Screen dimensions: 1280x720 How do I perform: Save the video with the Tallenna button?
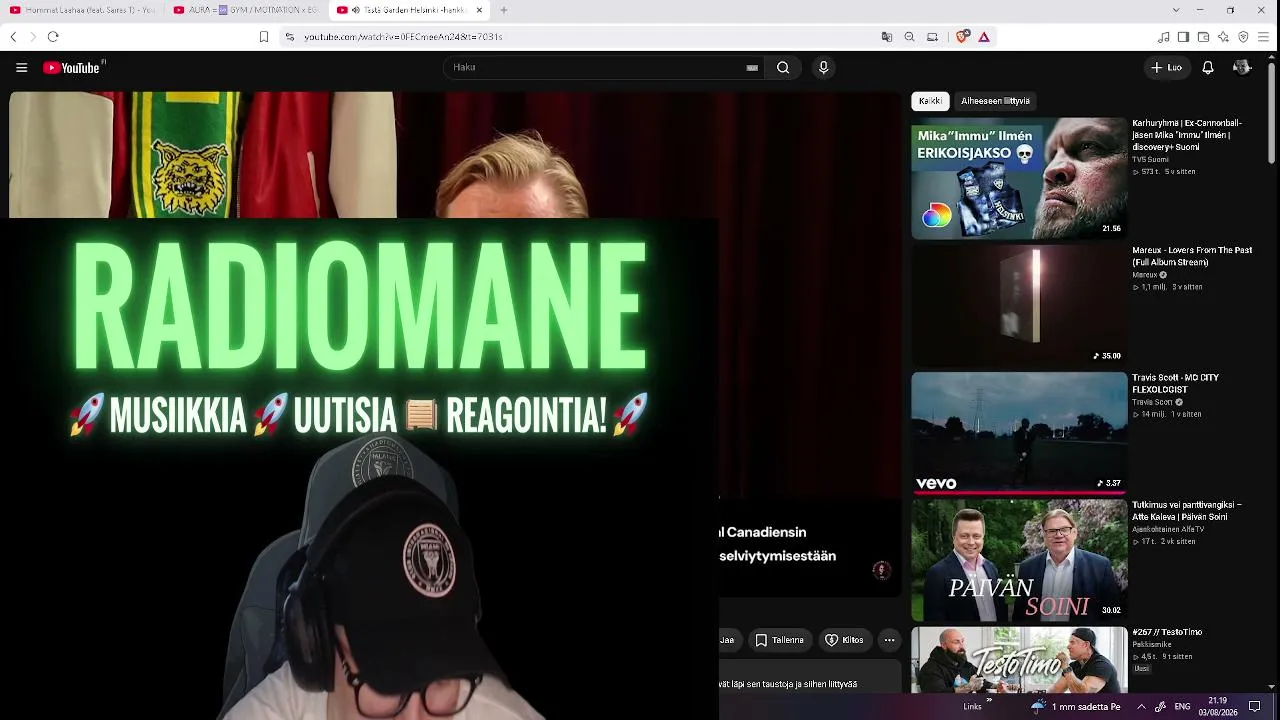point(779,640)
